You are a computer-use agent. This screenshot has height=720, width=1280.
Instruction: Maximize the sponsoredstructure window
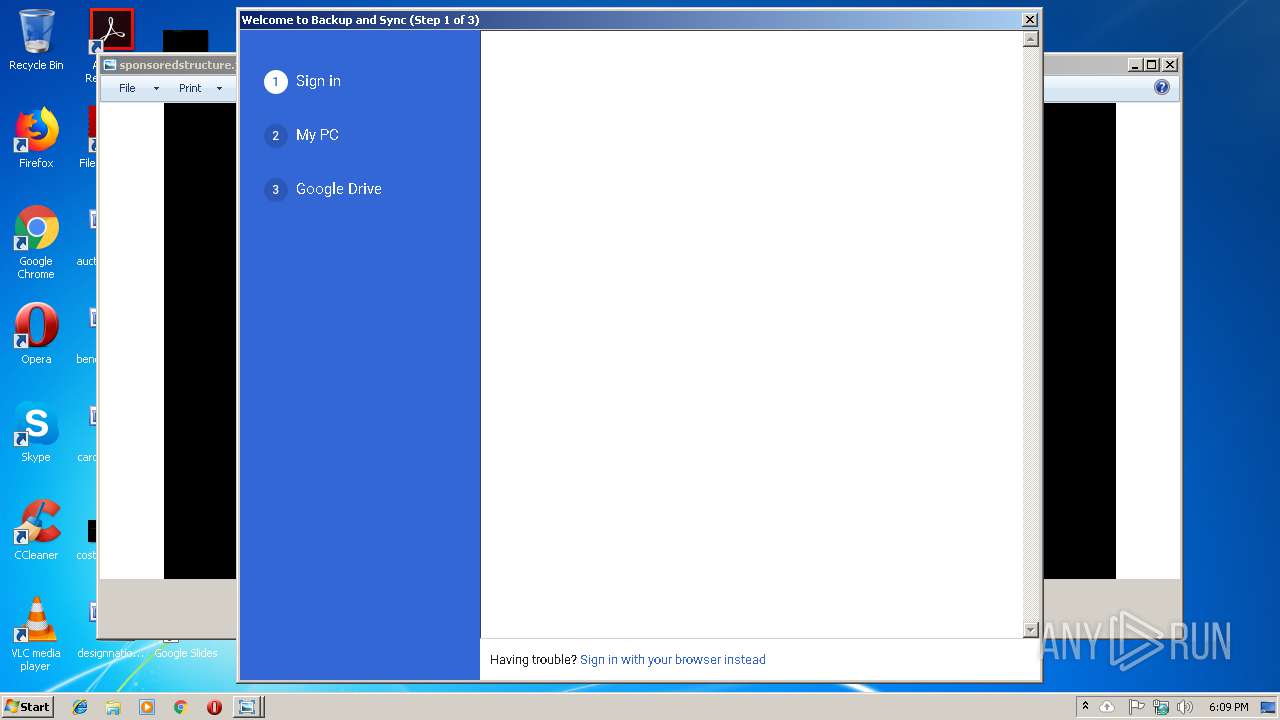(x=1152, y=65)
